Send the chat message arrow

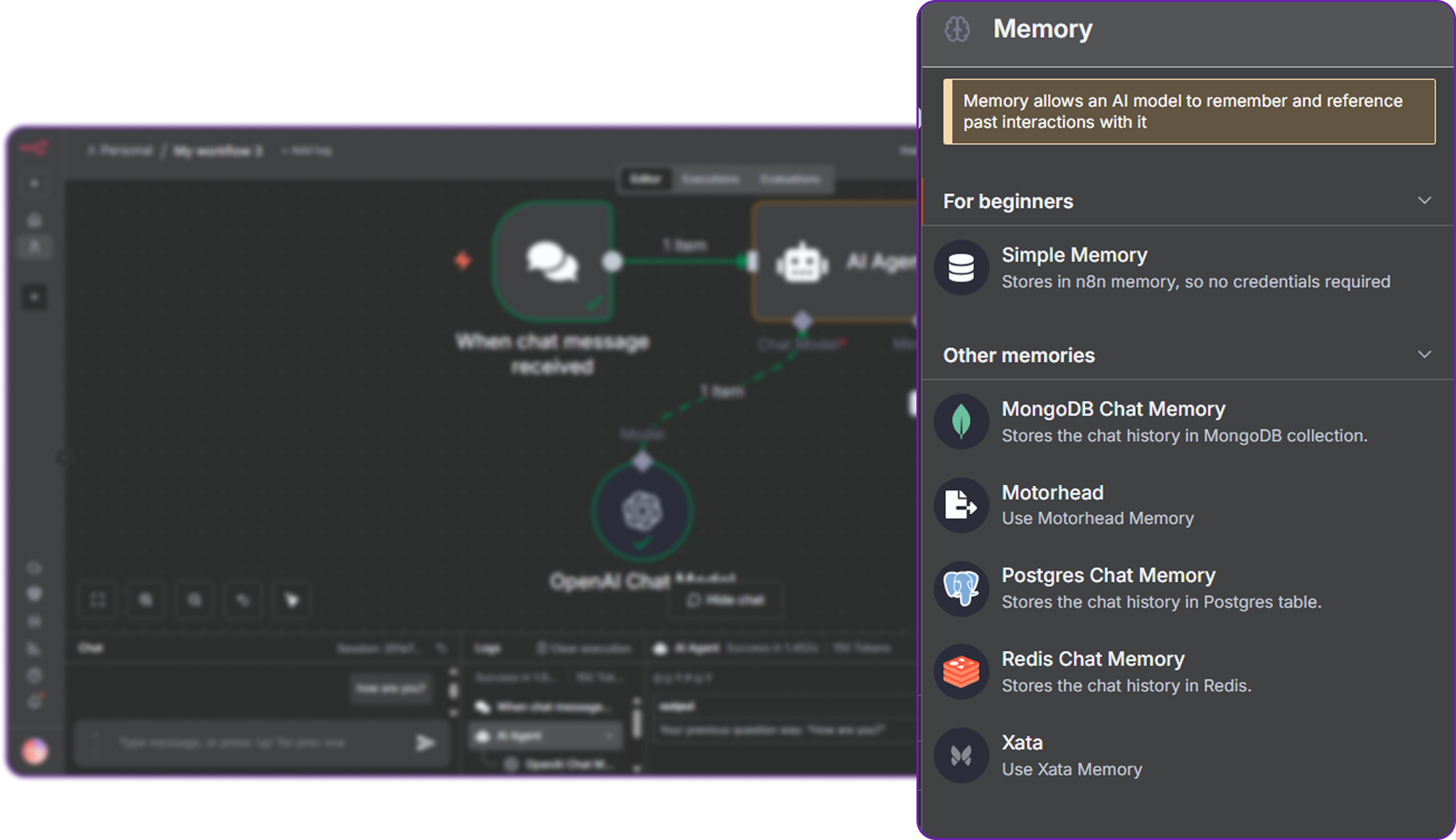[x=425, y=742]
